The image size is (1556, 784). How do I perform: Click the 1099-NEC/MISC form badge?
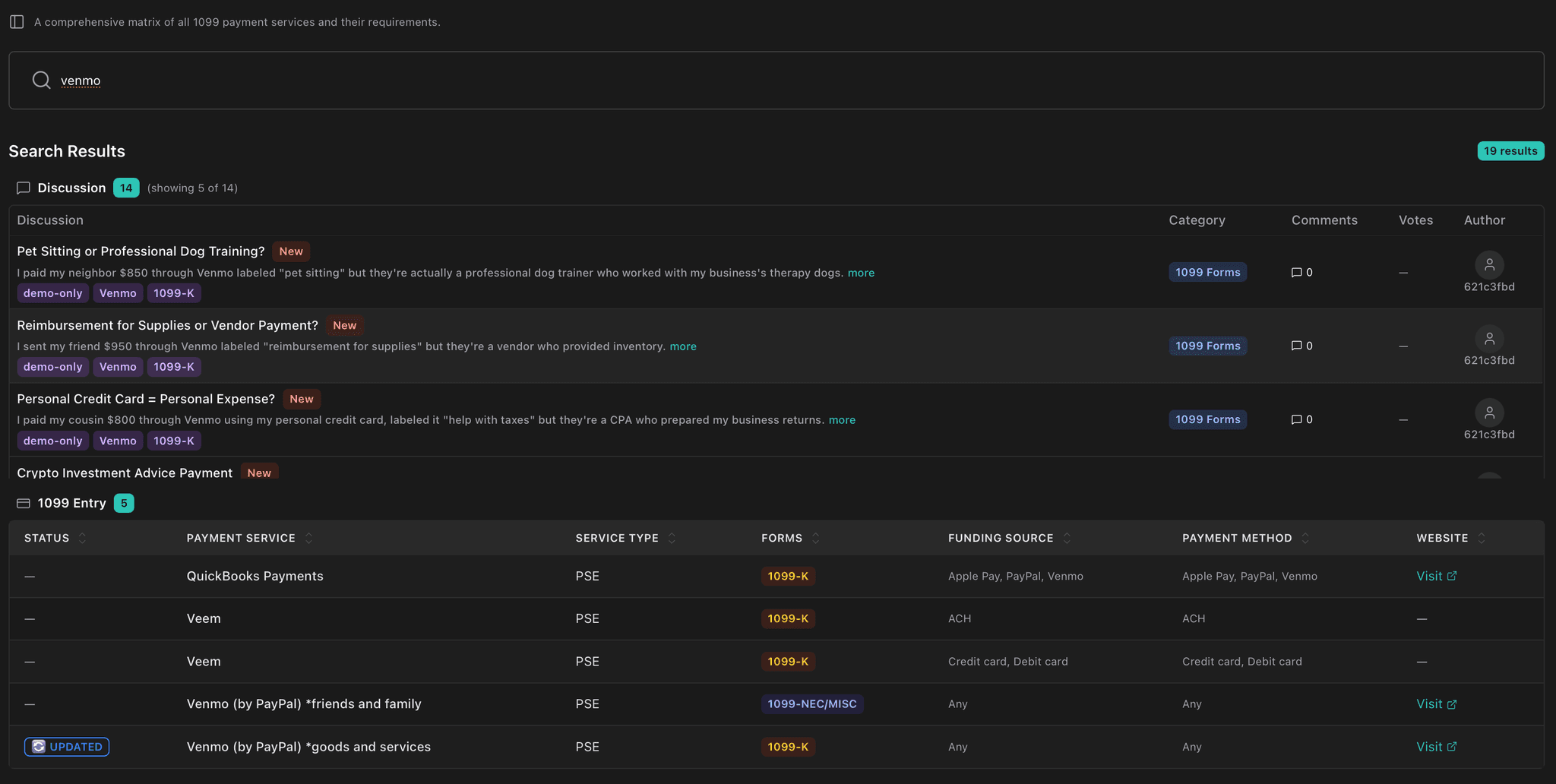click(811, 704)
